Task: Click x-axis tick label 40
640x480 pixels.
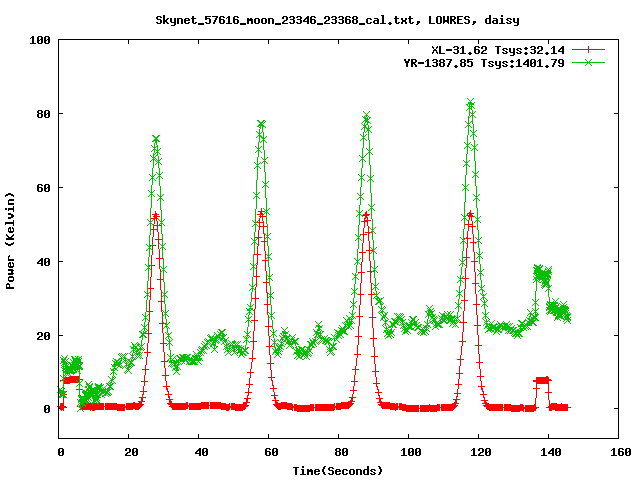Action: pyautogui.click(x=201, y=452)
